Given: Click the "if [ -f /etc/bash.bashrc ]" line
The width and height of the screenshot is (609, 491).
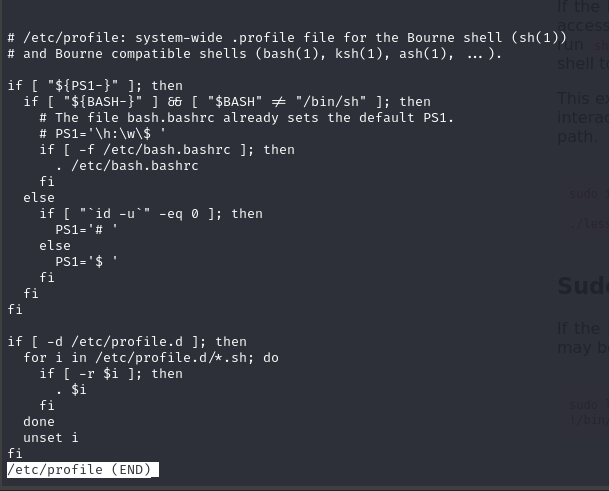Looking at the screenshot, I should [167, 149].
